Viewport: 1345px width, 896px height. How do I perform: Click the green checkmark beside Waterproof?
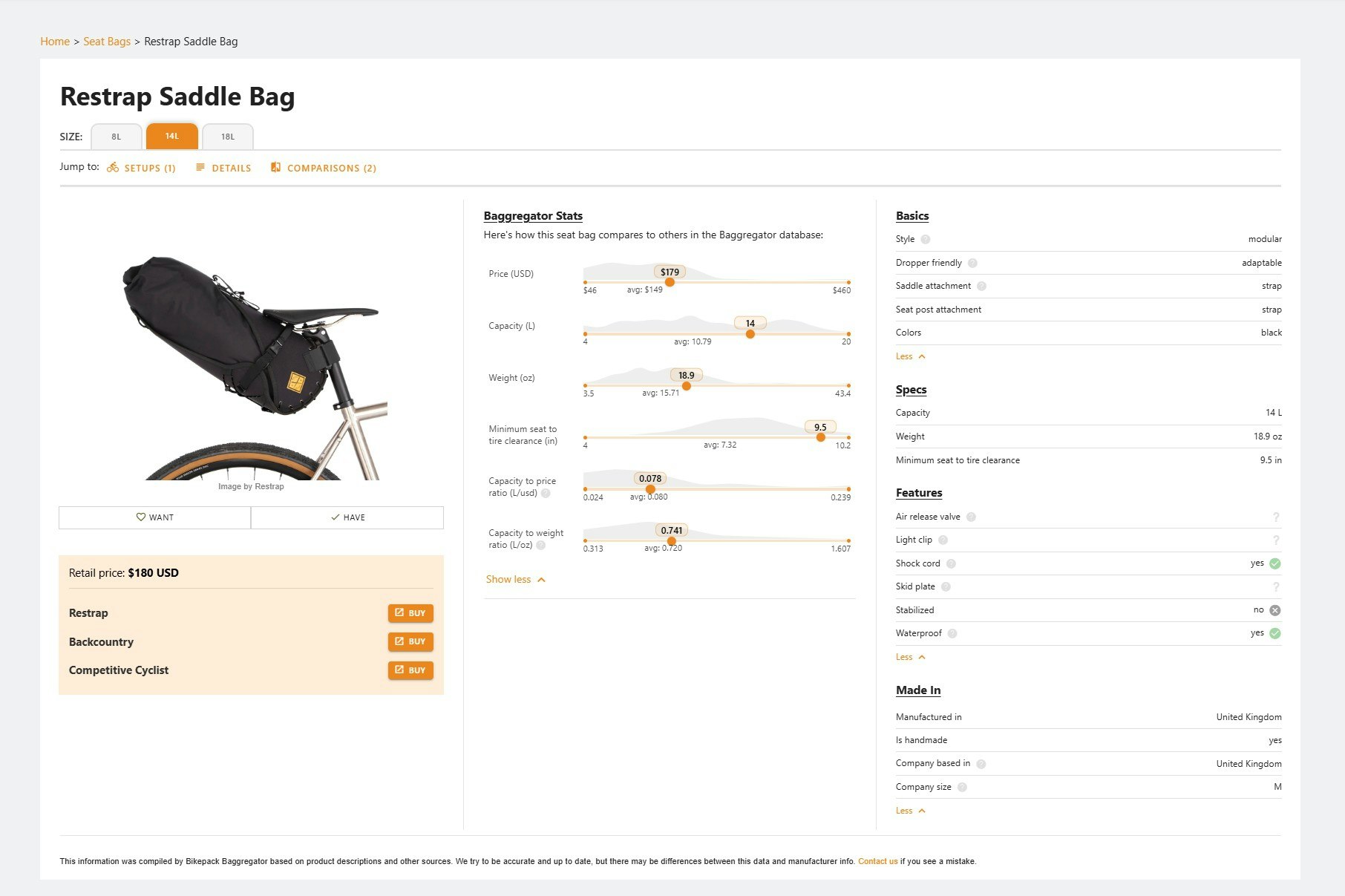click(1275, 633)
